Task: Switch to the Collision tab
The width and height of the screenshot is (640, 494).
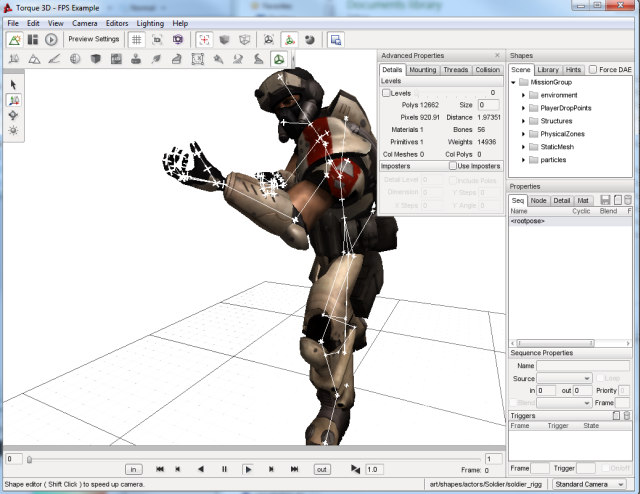Action: [x=487, y=70]
